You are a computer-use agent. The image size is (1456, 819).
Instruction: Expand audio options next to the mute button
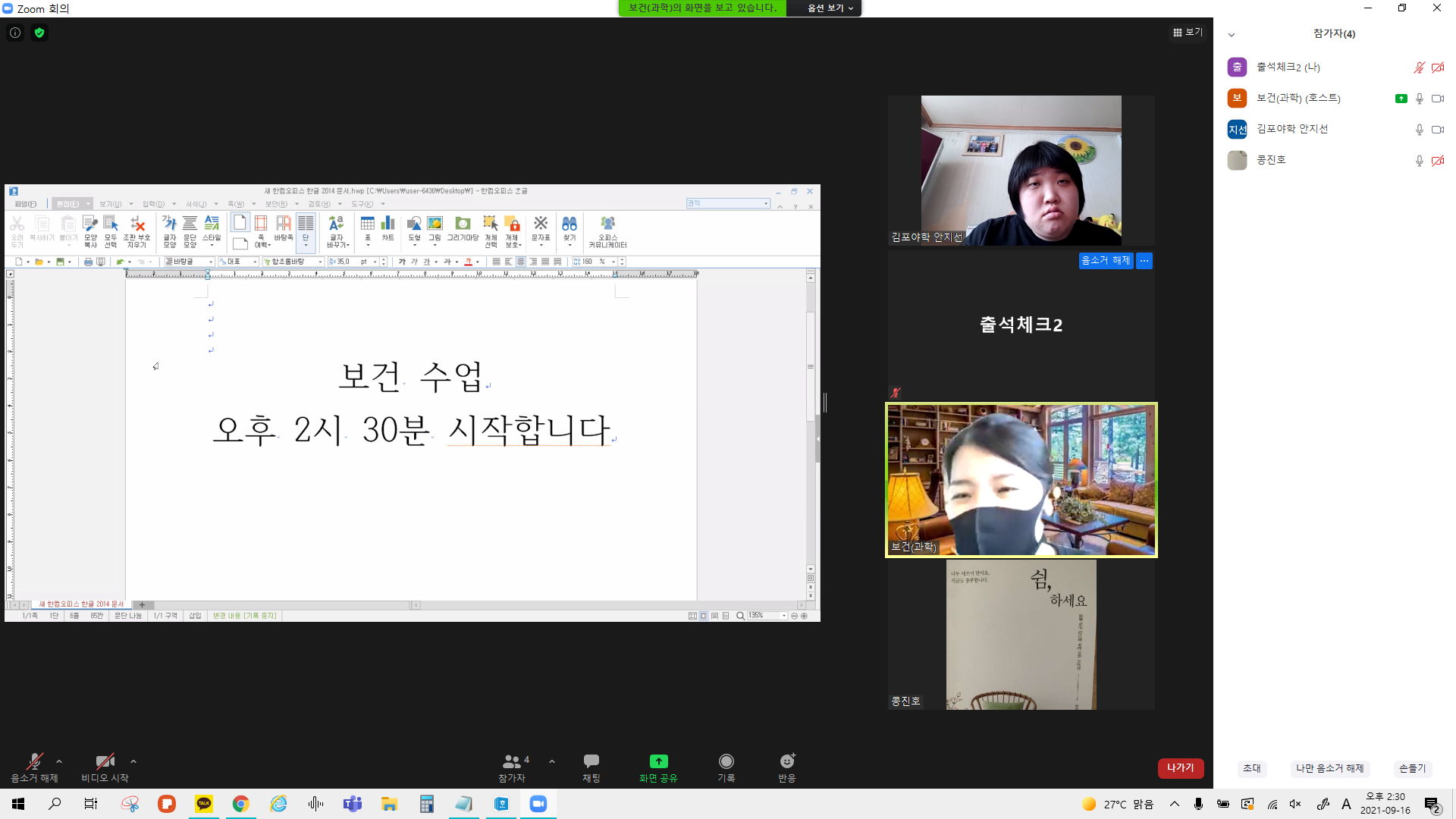point(59,761)
